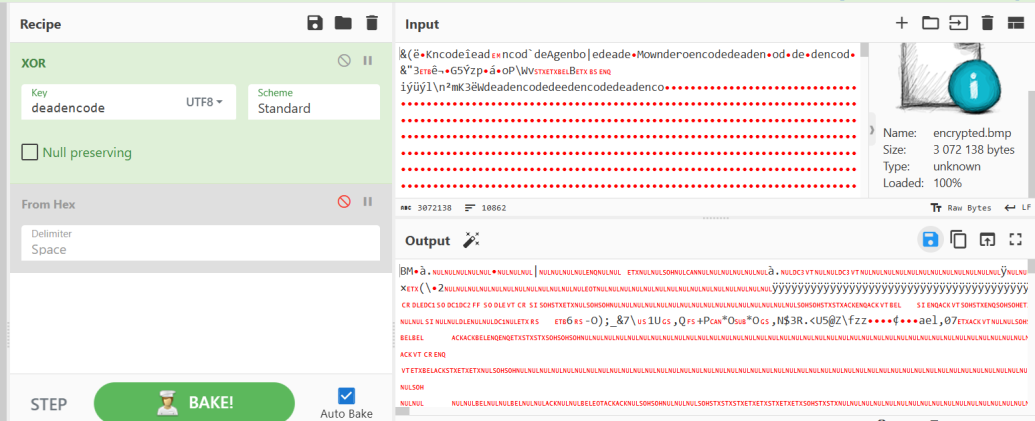Open the Scheme Standard dropdown
The height and width of the screenshot is (421, 1035).
point(314,102)
